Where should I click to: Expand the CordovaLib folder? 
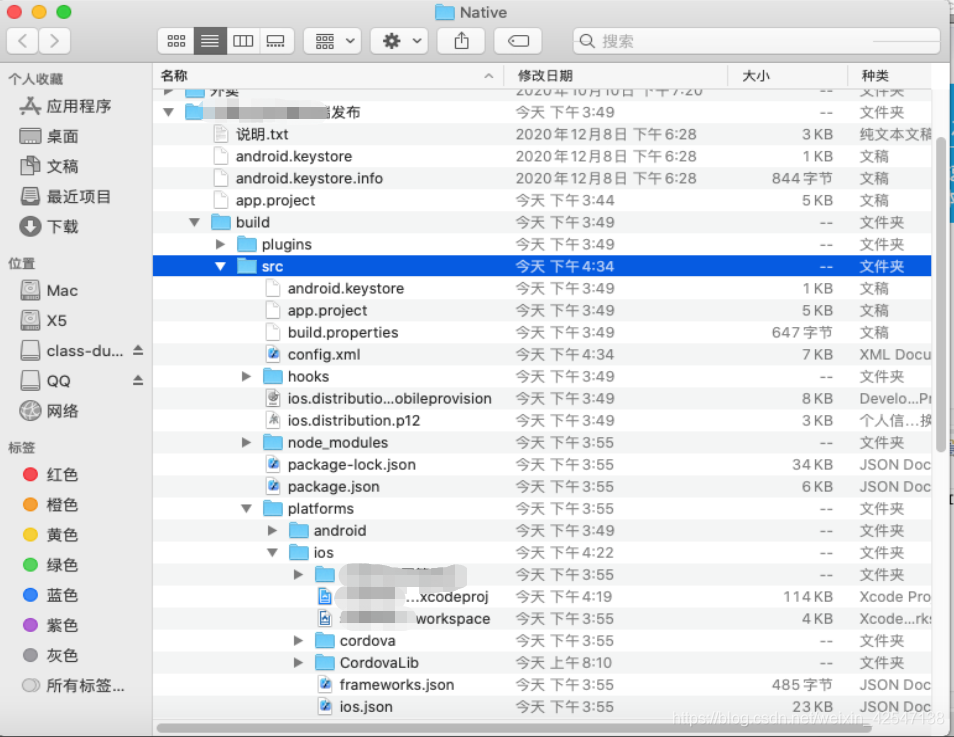[298, 662]
